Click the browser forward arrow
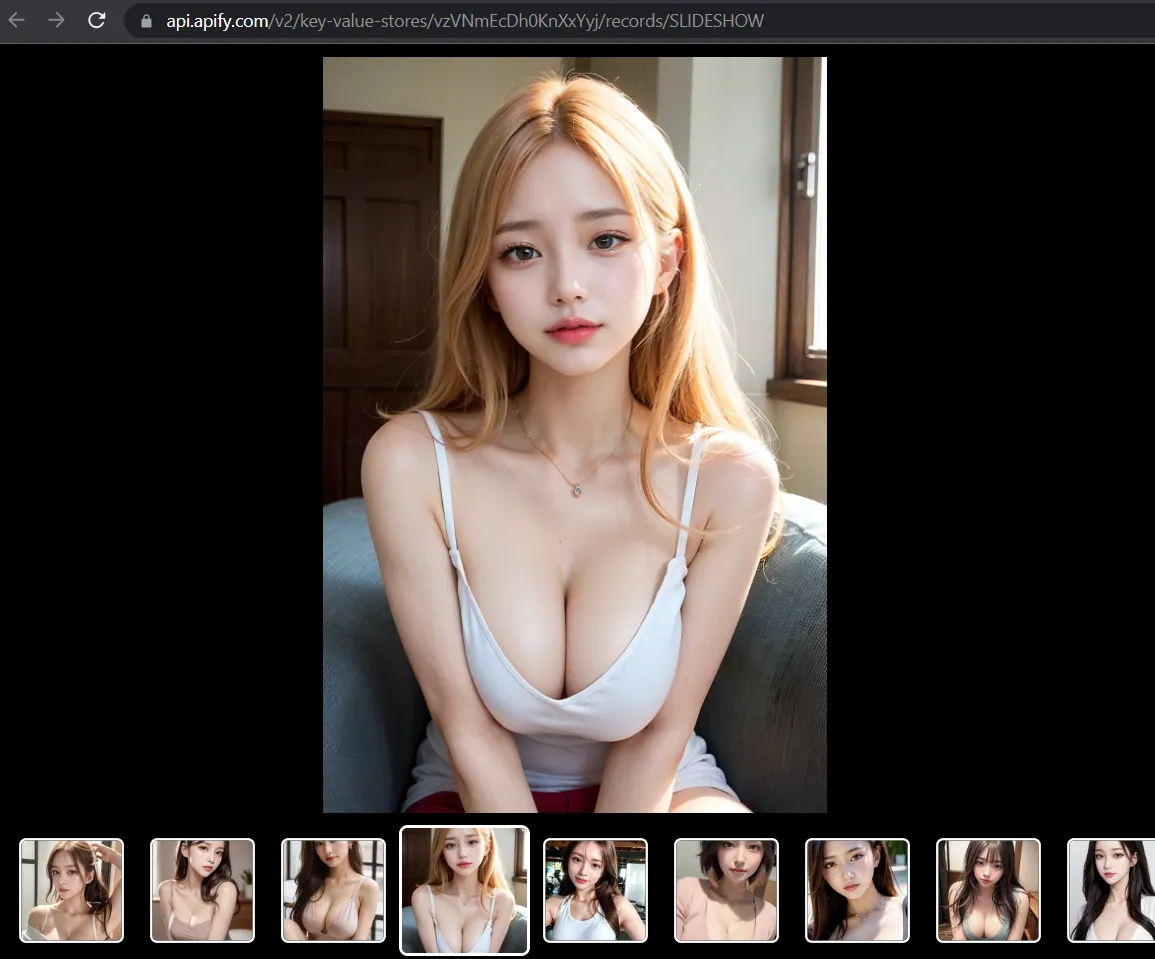 (x=56, y=20)
